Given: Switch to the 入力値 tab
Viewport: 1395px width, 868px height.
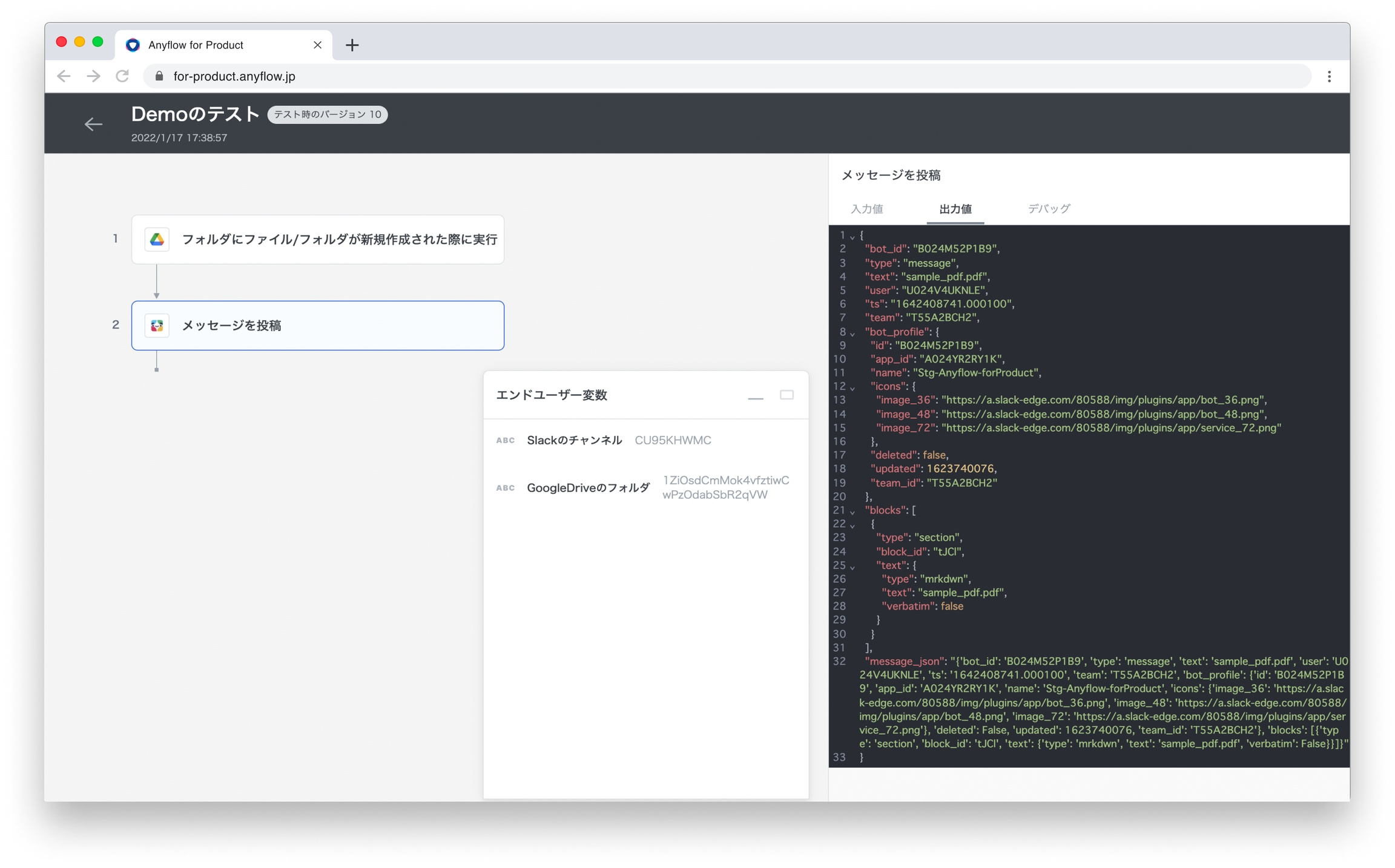Looking at the screenshot, I should 866,209.
